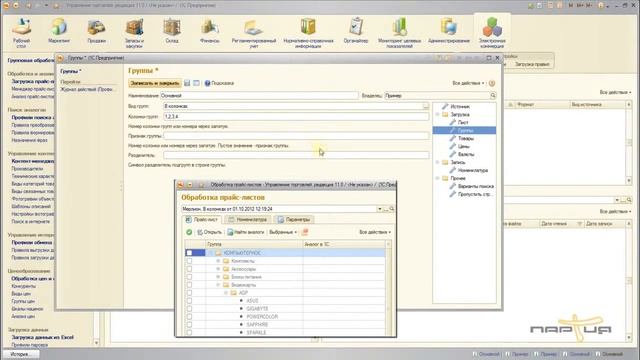
Task: Click Найти аналоги in the price-list toolbar
Action: pos(246,232)
